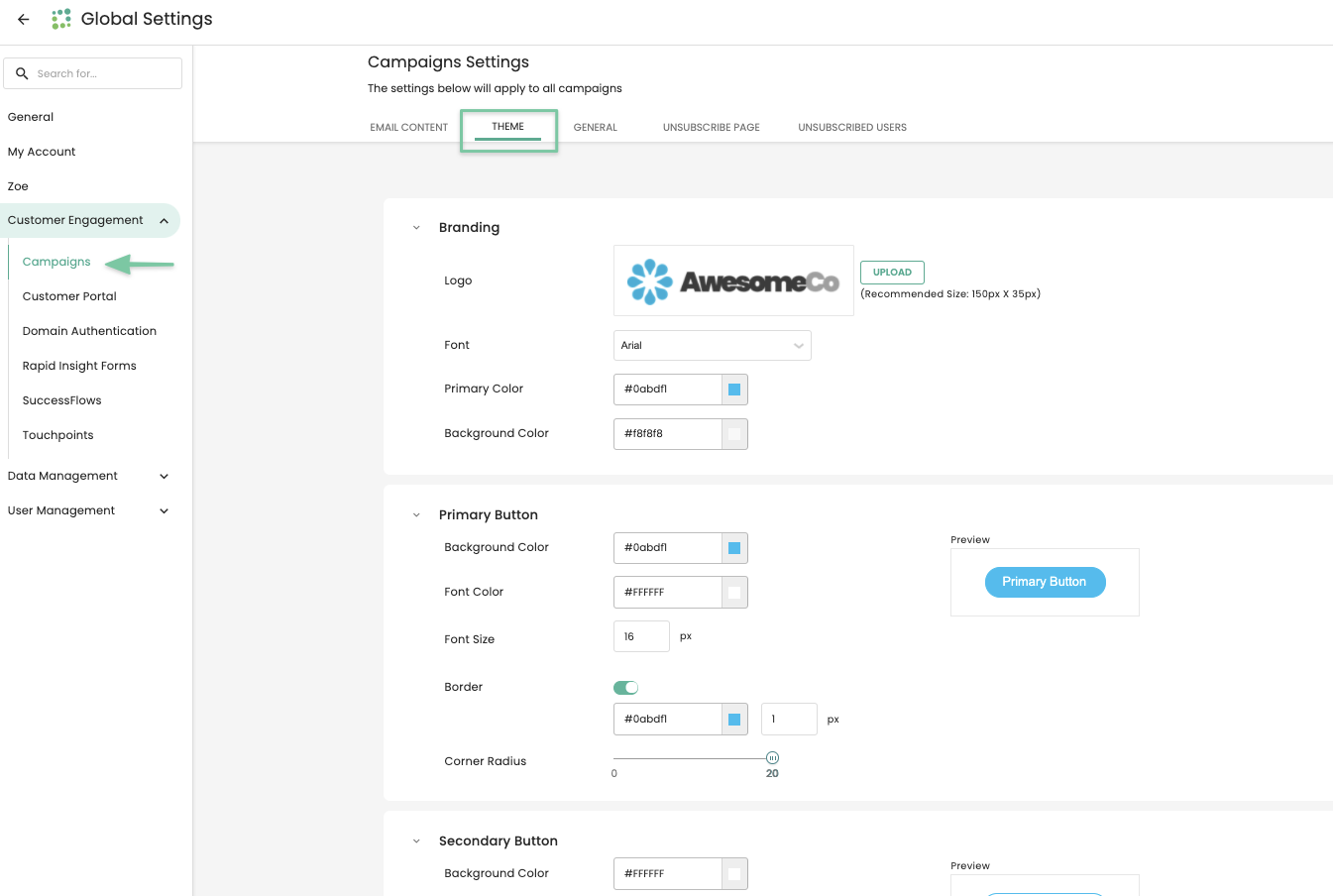This screenshot has width=1333, height=896.
Task: Switch to the Email Content tab
Action: point(409,127)
